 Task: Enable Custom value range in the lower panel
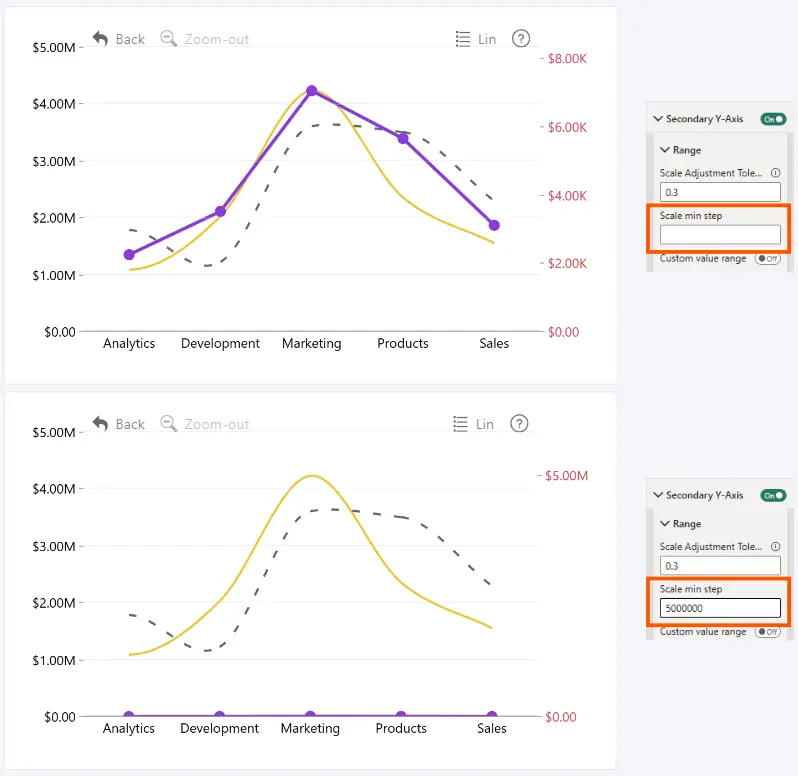(x=767, y=632)
